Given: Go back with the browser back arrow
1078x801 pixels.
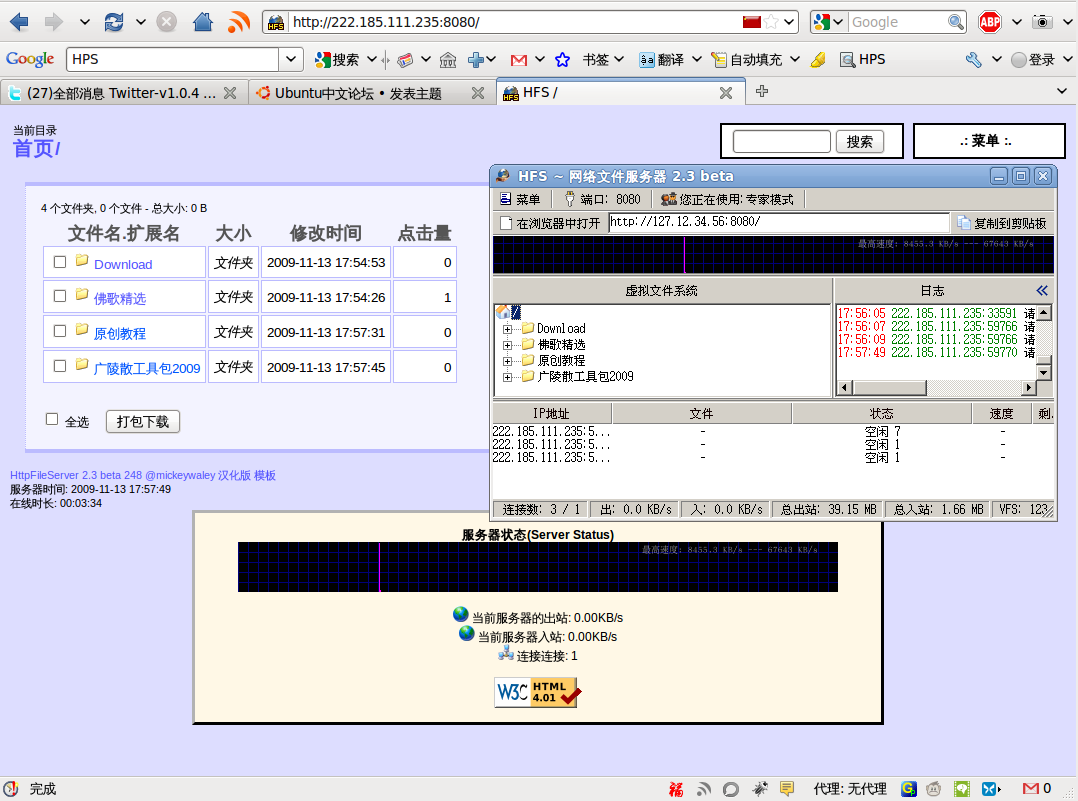Looking at the screenshot, I should pyautogui.click(x=19, y=22).
